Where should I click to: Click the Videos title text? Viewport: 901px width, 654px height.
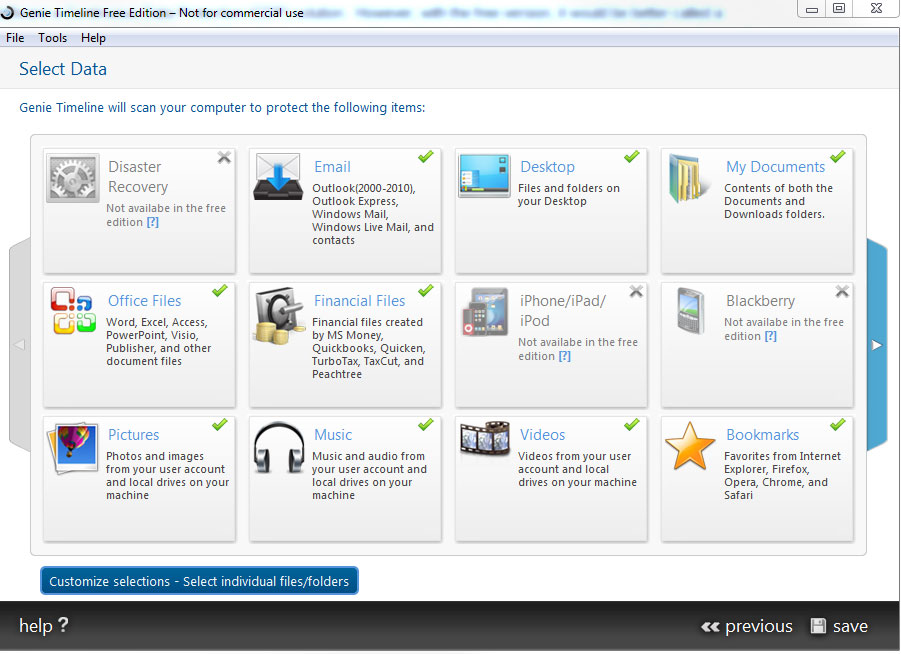point(542,434)
